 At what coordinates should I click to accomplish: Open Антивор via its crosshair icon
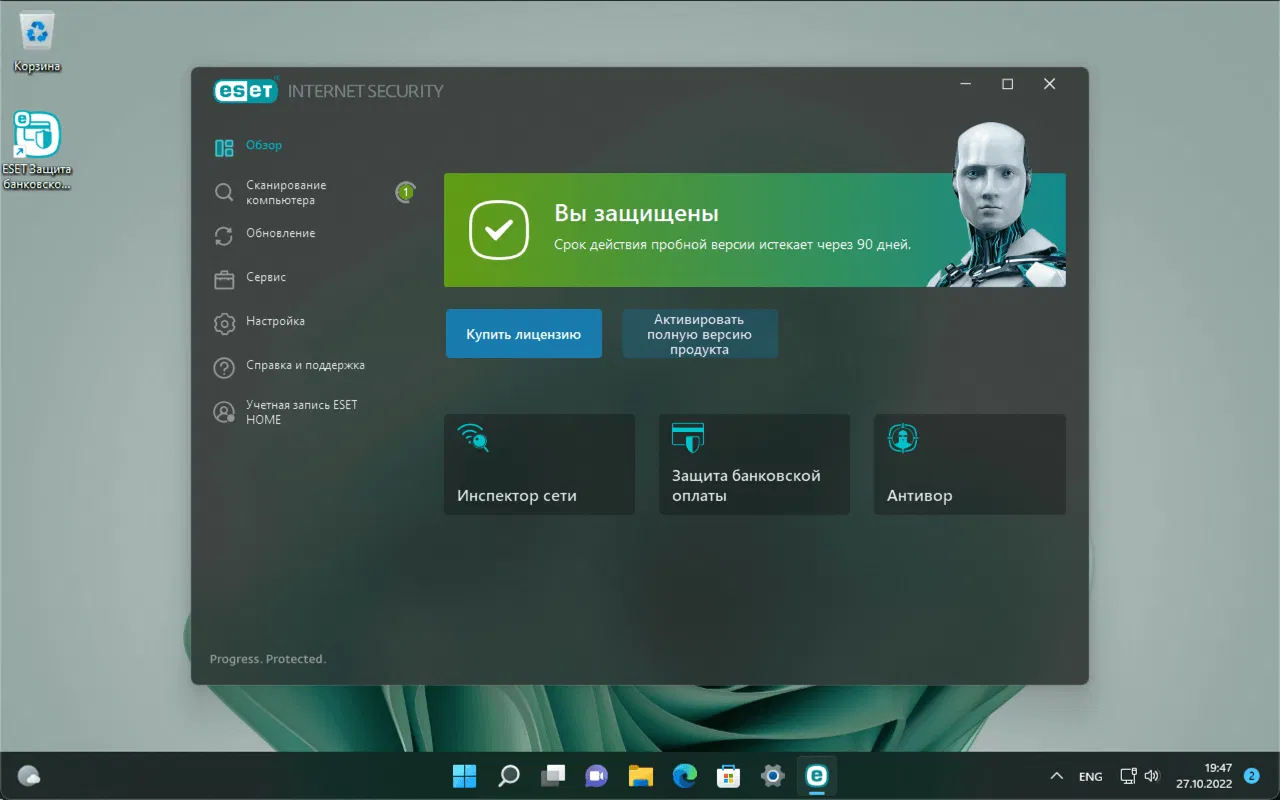point(902,438)
